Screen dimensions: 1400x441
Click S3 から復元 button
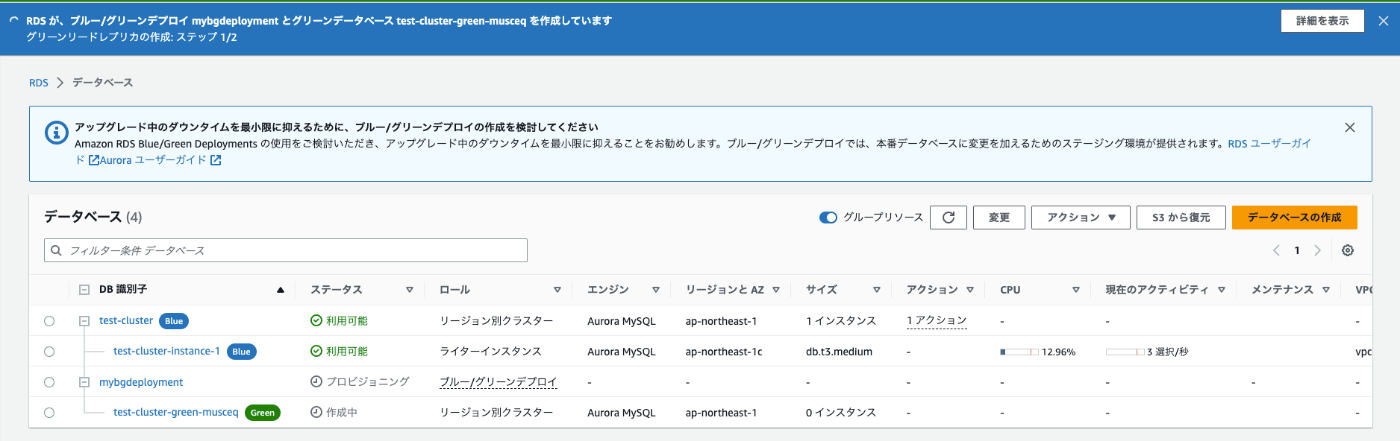point(1181,217)
